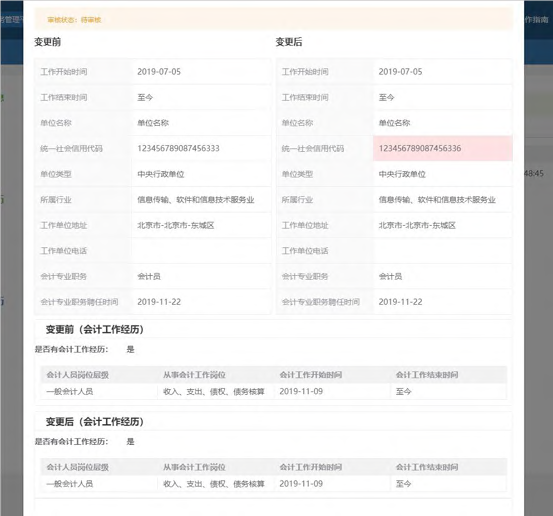
Task: Click 会计专业职务聘任时间 label in 变更前 table
Action: 79,302
